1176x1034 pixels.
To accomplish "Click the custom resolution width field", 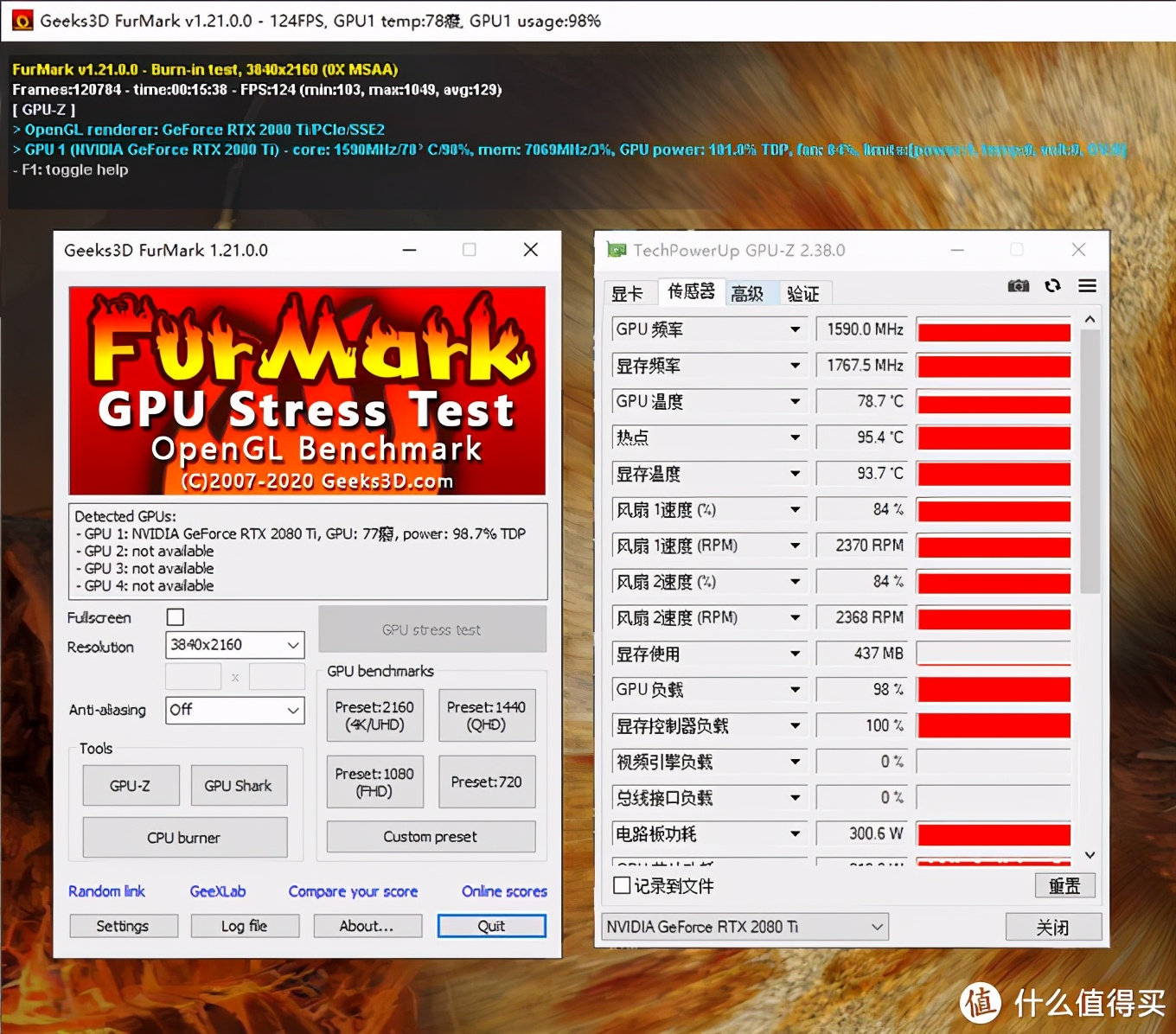I will pos(193,677).
